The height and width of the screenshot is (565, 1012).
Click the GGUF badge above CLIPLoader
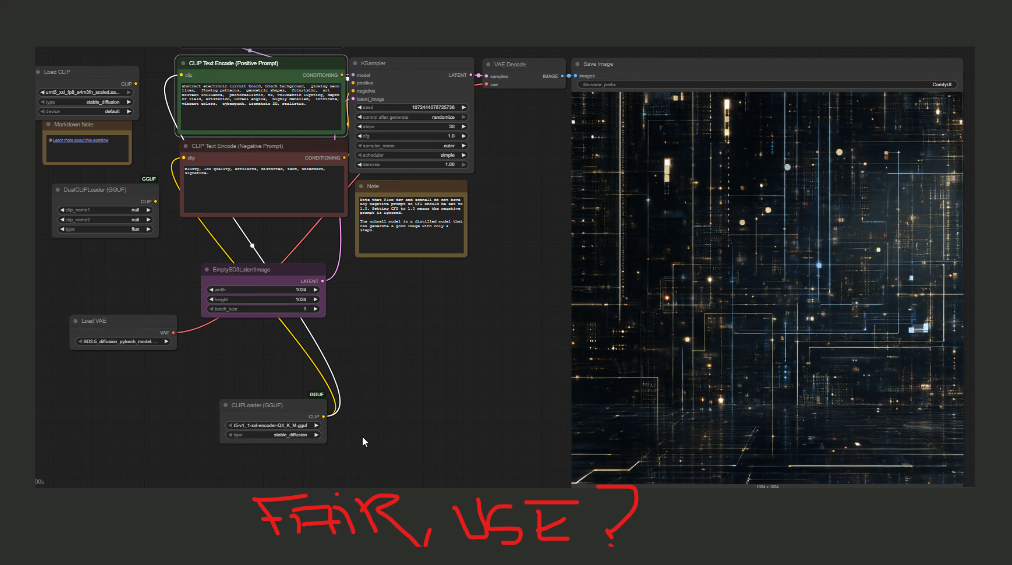tap(316, 394)
